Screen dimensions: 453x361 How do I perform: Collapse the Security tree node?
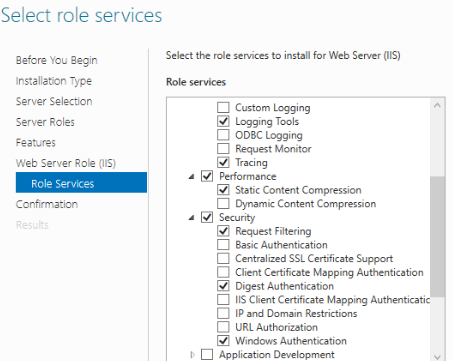191,218
